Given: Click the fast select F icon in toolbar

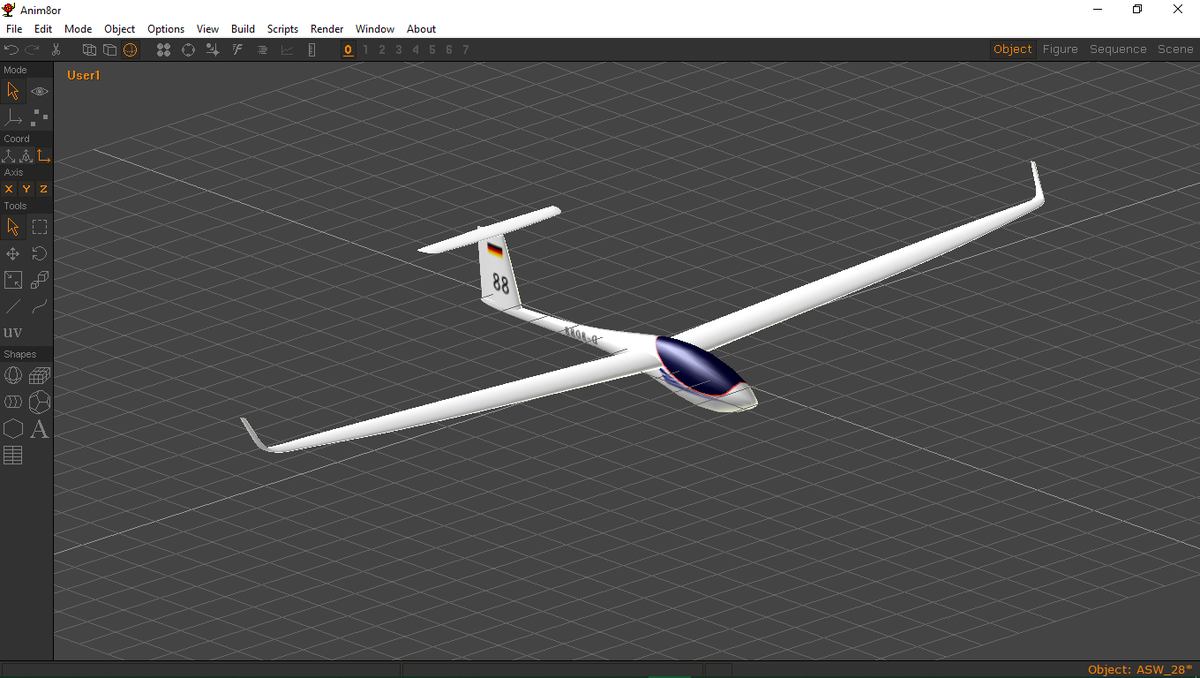Looking at the screenshot, I should tap(237, 50).
